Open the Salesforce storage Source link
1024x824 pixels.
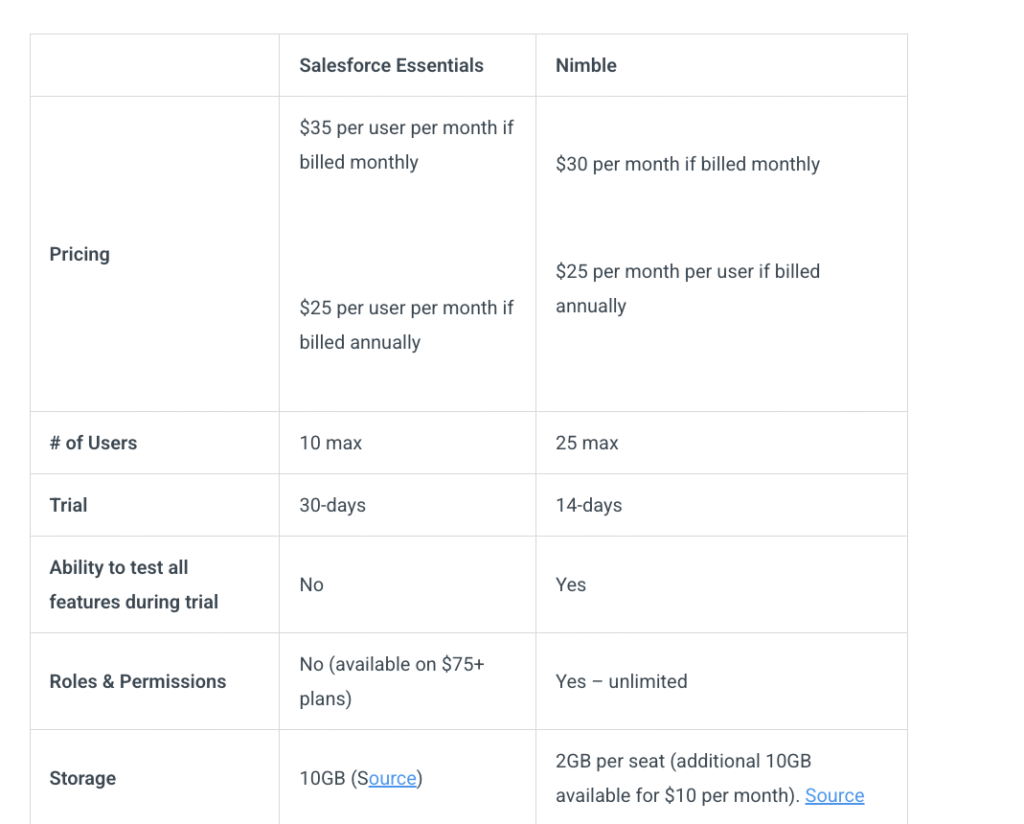[x=391, y=778]
